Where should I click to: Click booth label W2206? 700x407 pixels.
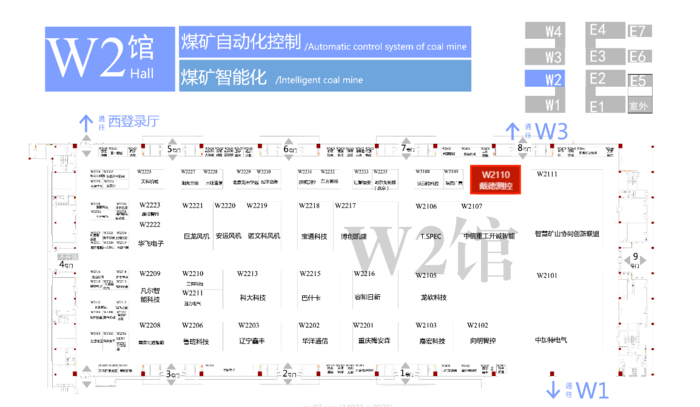click(x=193, y=325)
